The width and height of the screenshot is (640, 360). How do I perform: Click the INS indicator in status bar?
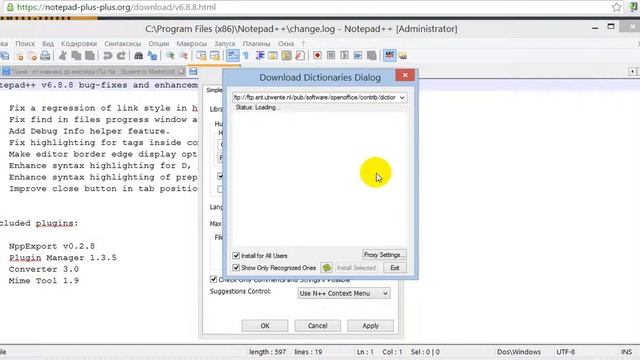[627, 352]
